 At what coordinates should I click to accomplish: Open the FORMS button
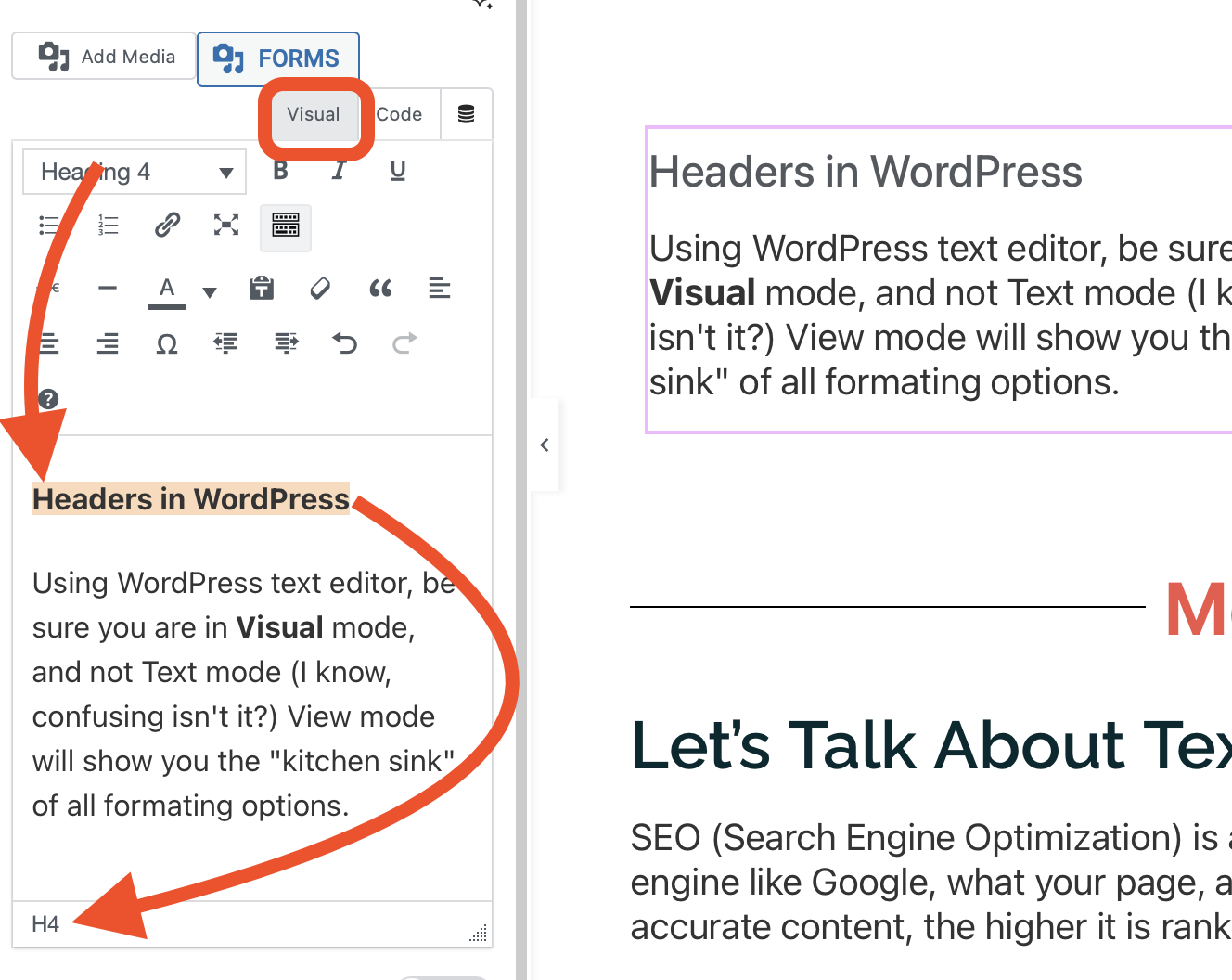(278, 58)
